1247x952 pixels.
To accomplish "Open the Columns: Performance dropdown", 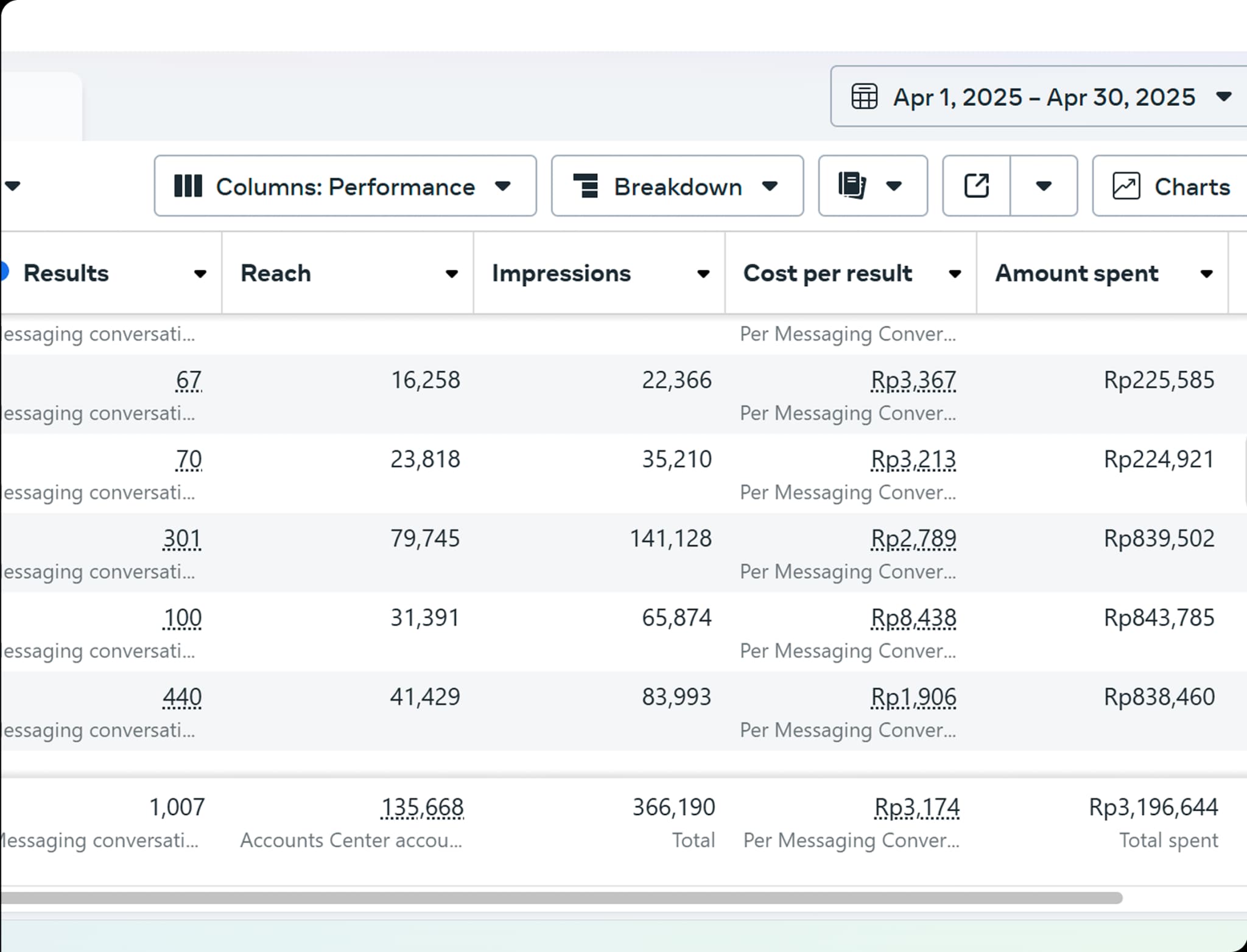I will point(345,186).
